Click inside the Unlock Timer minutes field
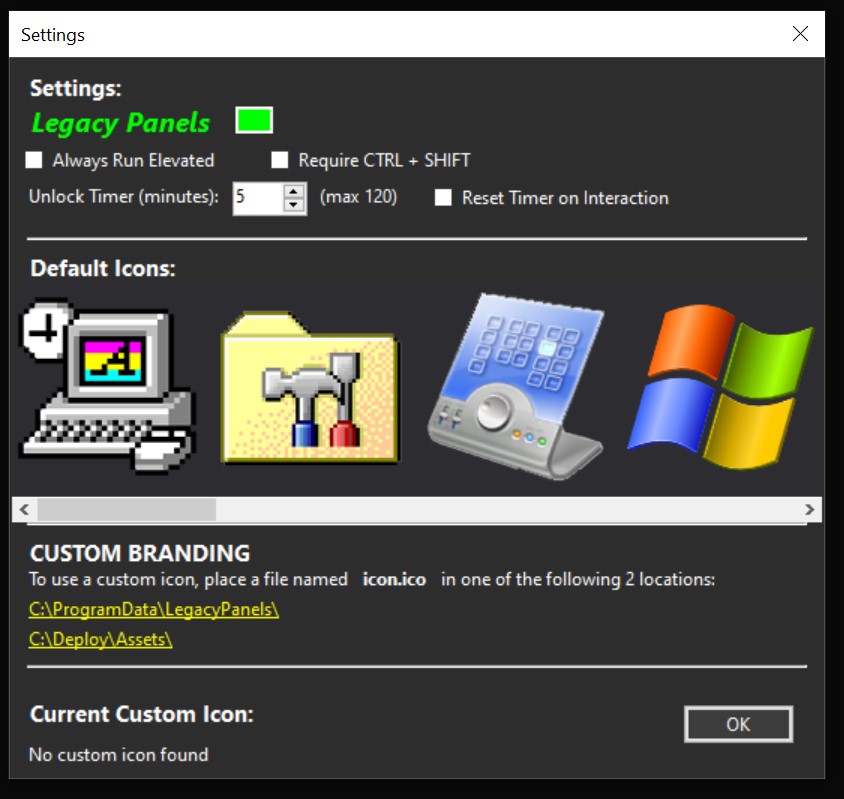This screenshot has width=844, height=799. (x=256, y=197)
